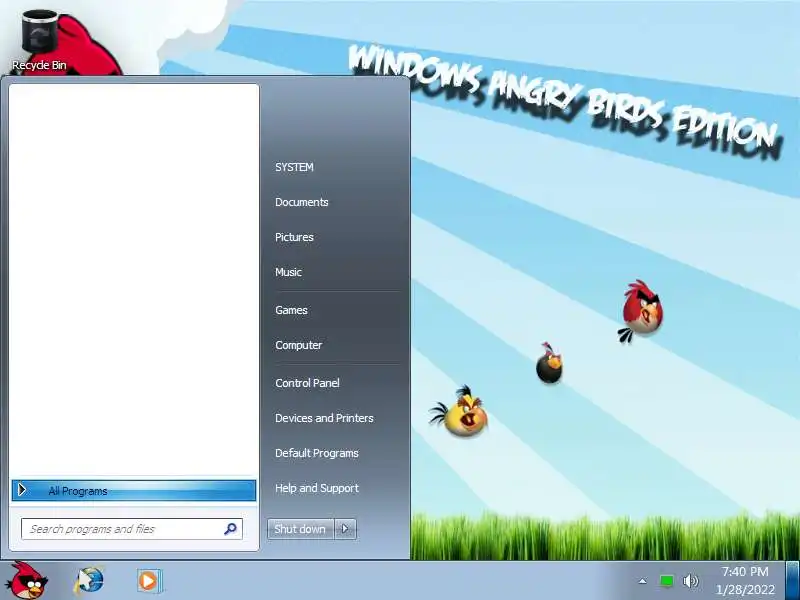Image resolution: width=800 pixels, height=600 pixels.
Task: Open the clock showing 7:40 PM
Action: (x=745, y=581)
